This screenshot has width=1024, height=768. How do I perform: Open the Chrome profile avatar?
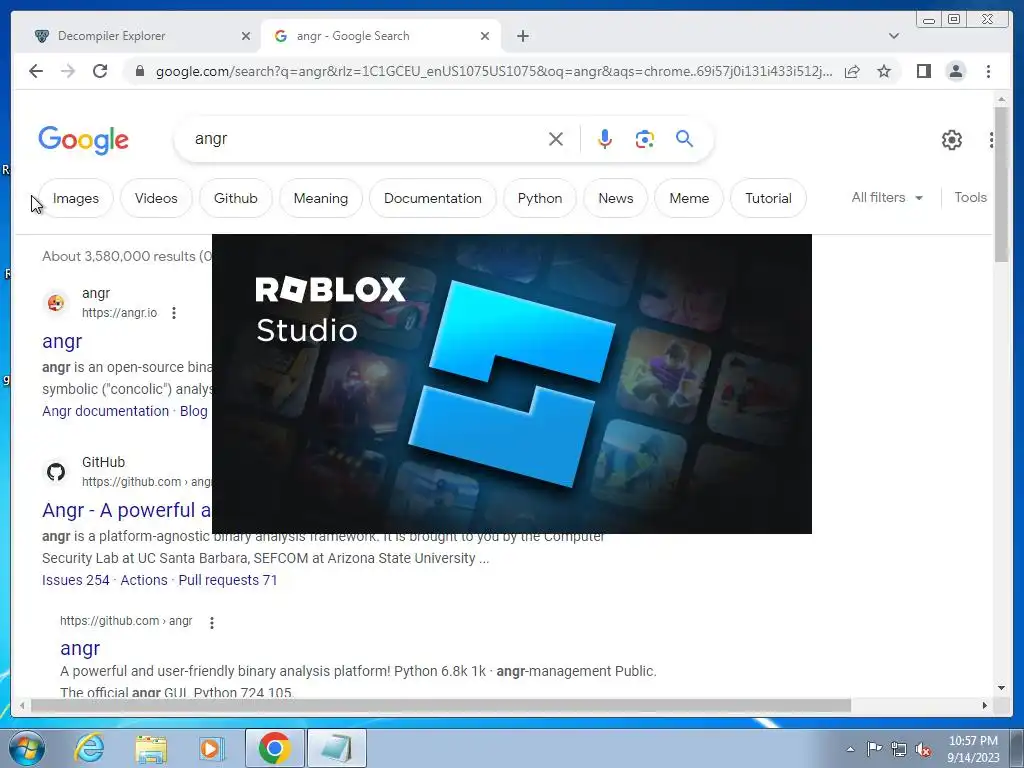pyautogui.click(x=956, y=71)
